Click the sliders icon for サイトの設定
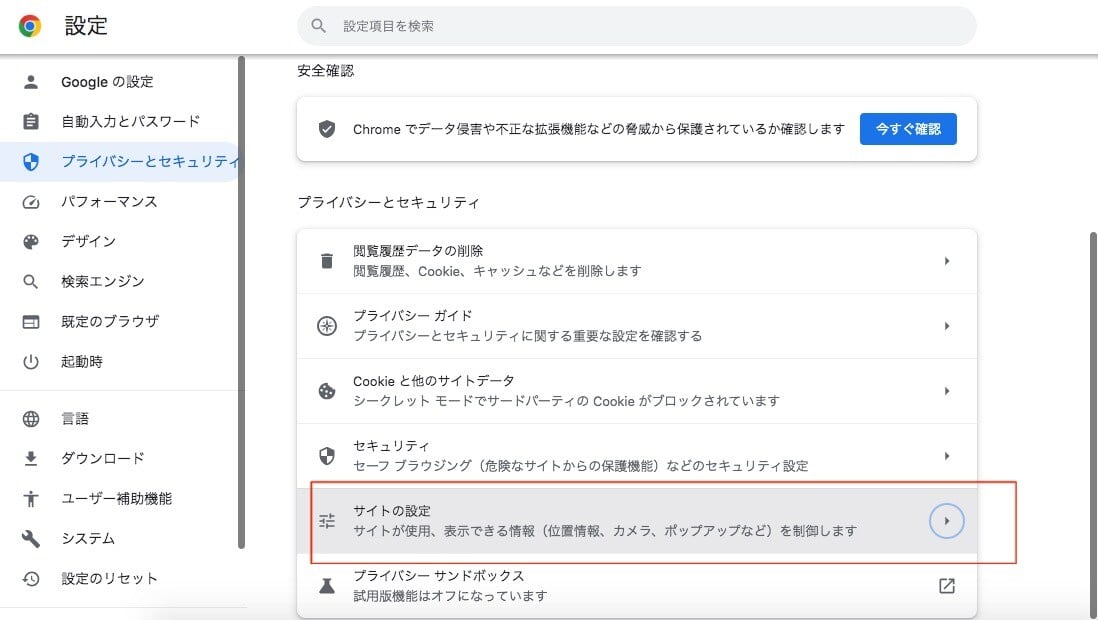The width and height of the screenshot is (1098, 620). tap(327, 521)
